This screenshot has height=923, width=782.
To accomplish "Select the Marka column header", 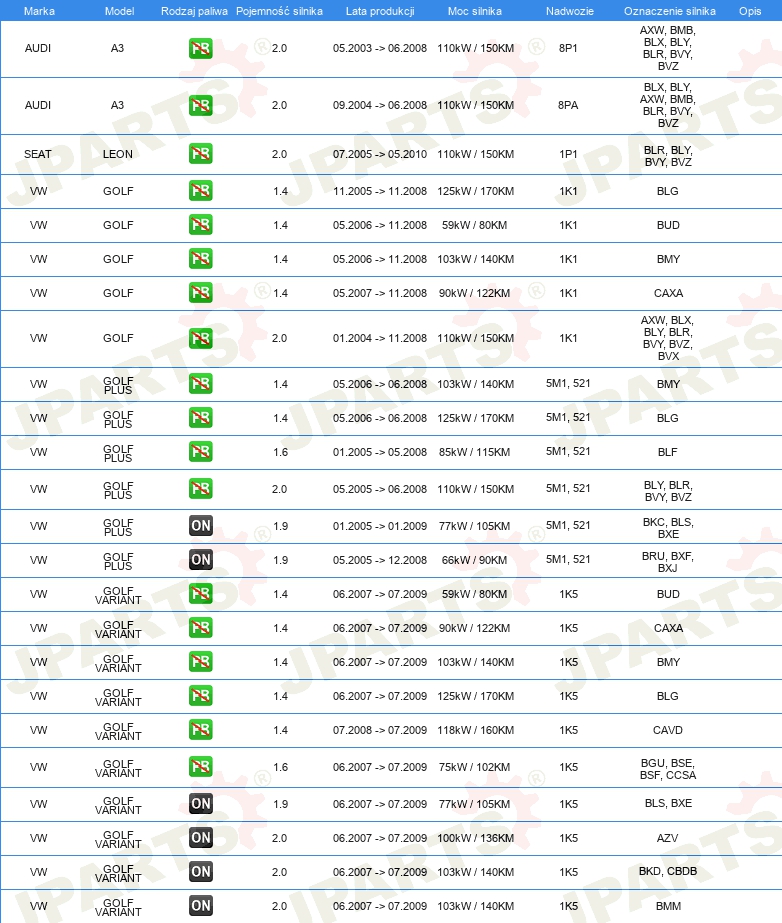I will [39, 11].
